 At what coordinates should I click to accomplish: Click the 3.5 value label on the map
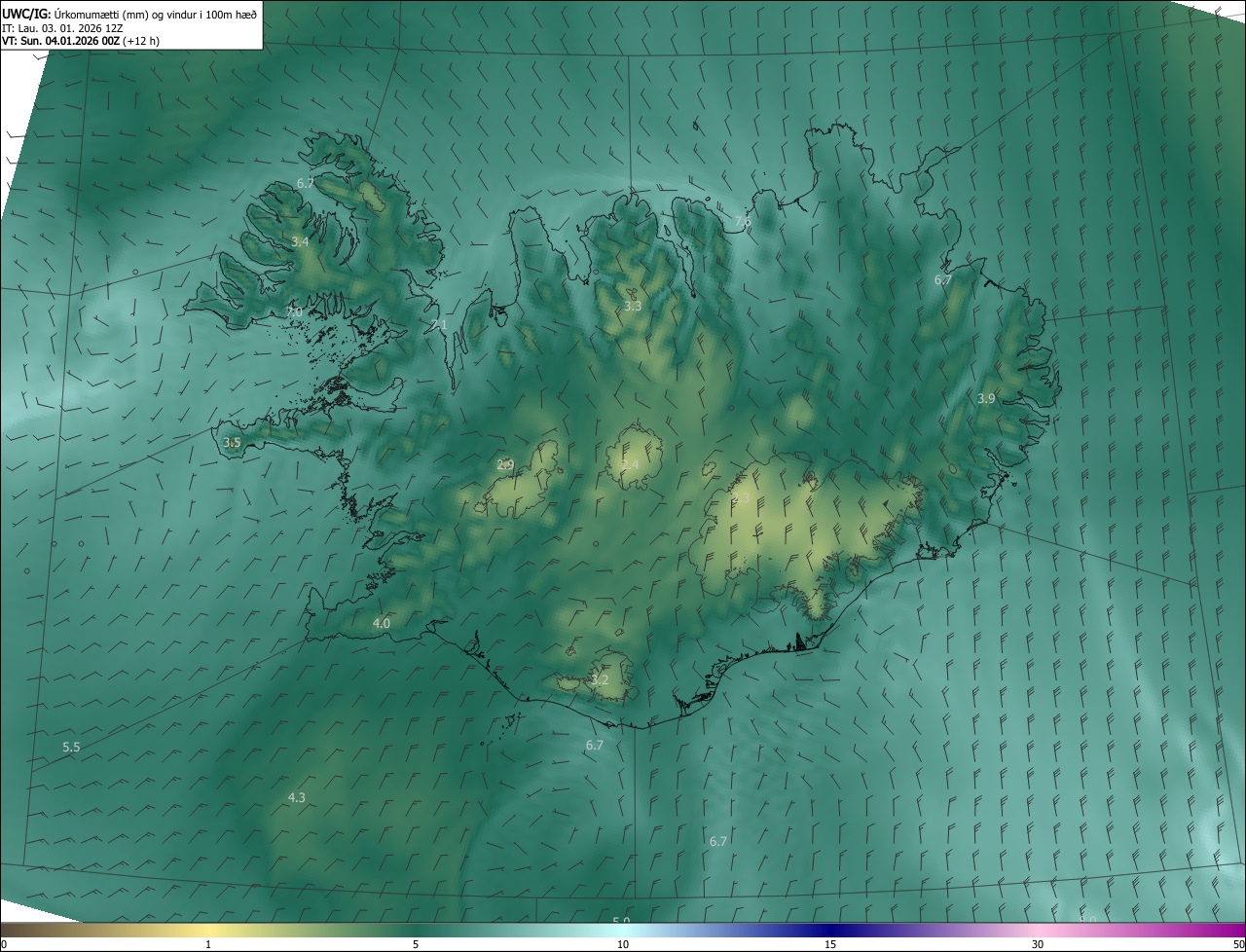(232, 442)
